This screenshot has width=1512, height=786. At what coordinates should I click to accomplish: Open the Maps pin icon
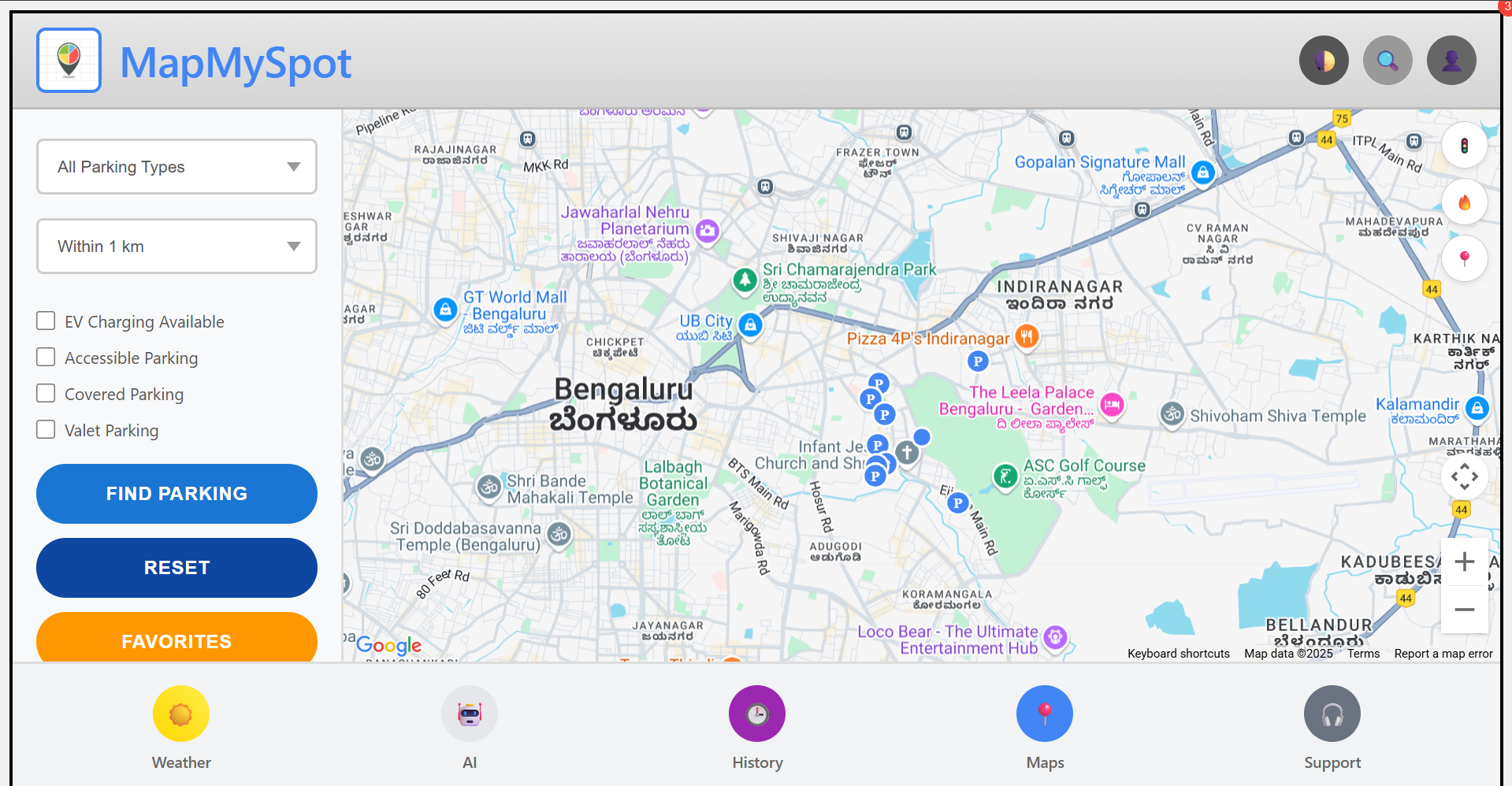1045,714
